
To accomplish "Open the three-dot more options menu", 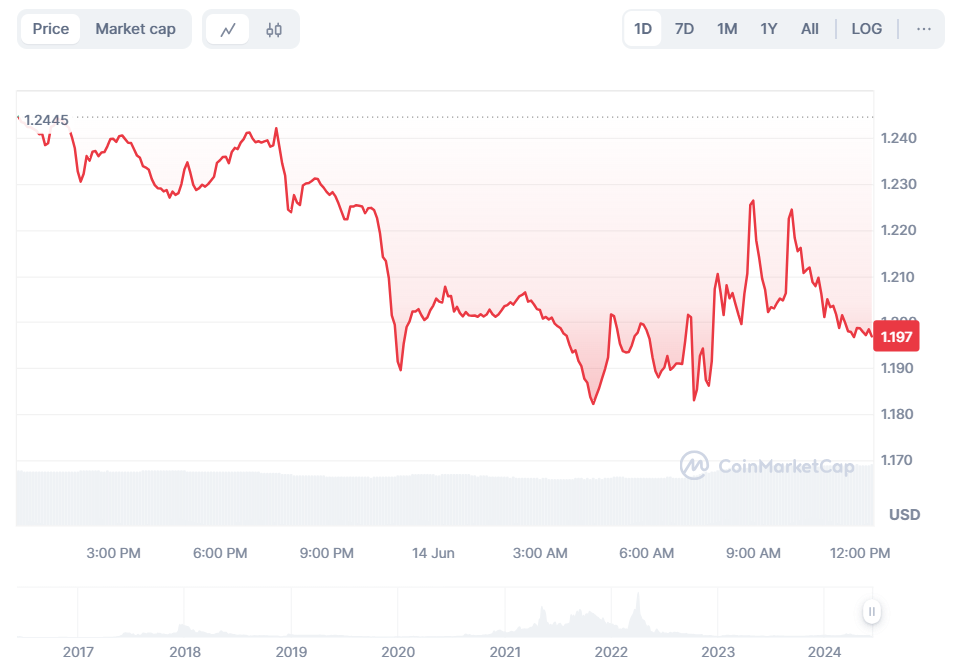I will point(923,29).
